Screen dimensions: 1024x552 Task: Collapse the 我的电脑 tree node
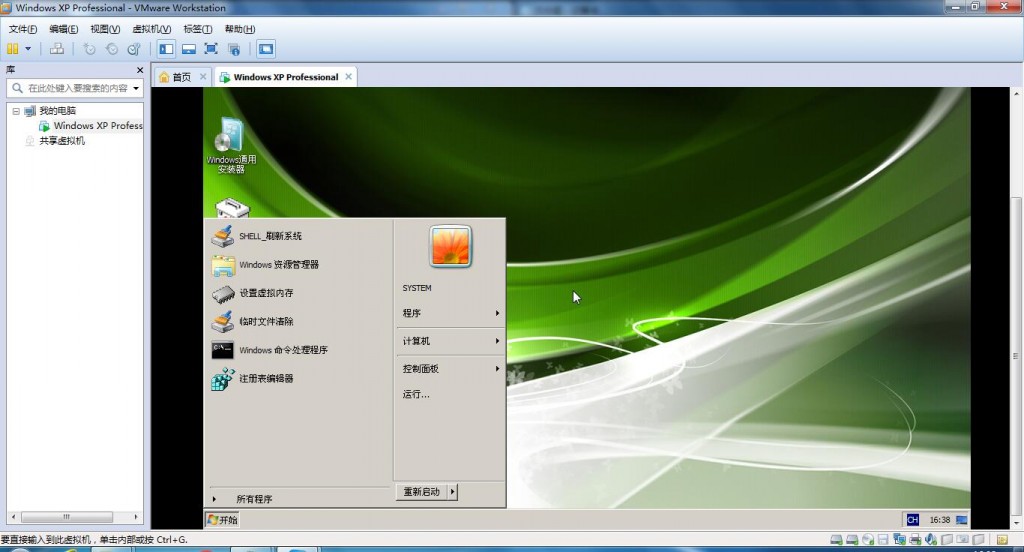(16, 111)
